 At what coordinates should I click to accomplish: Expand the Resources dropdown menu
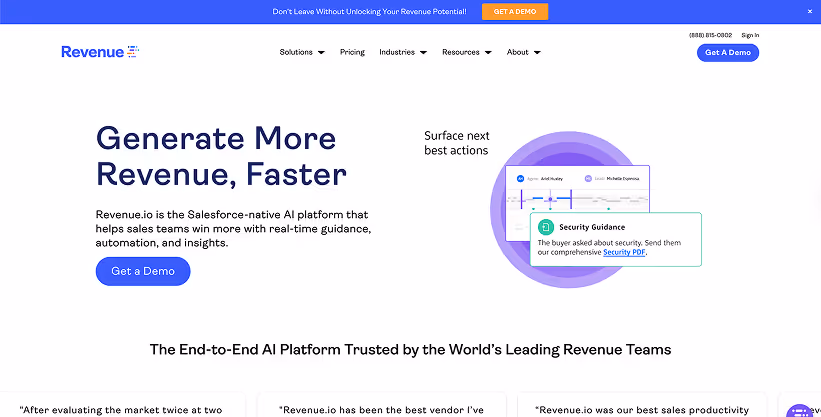(x=467, y=52)
